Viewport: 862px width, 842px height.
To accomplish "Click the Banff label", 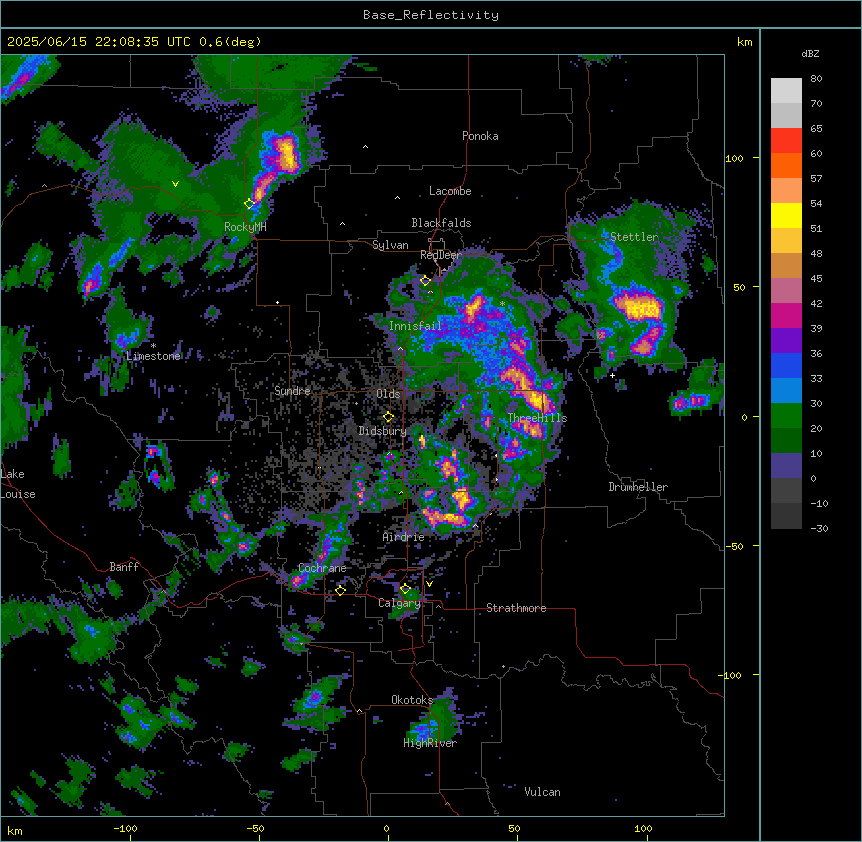I will click(124, 567).
